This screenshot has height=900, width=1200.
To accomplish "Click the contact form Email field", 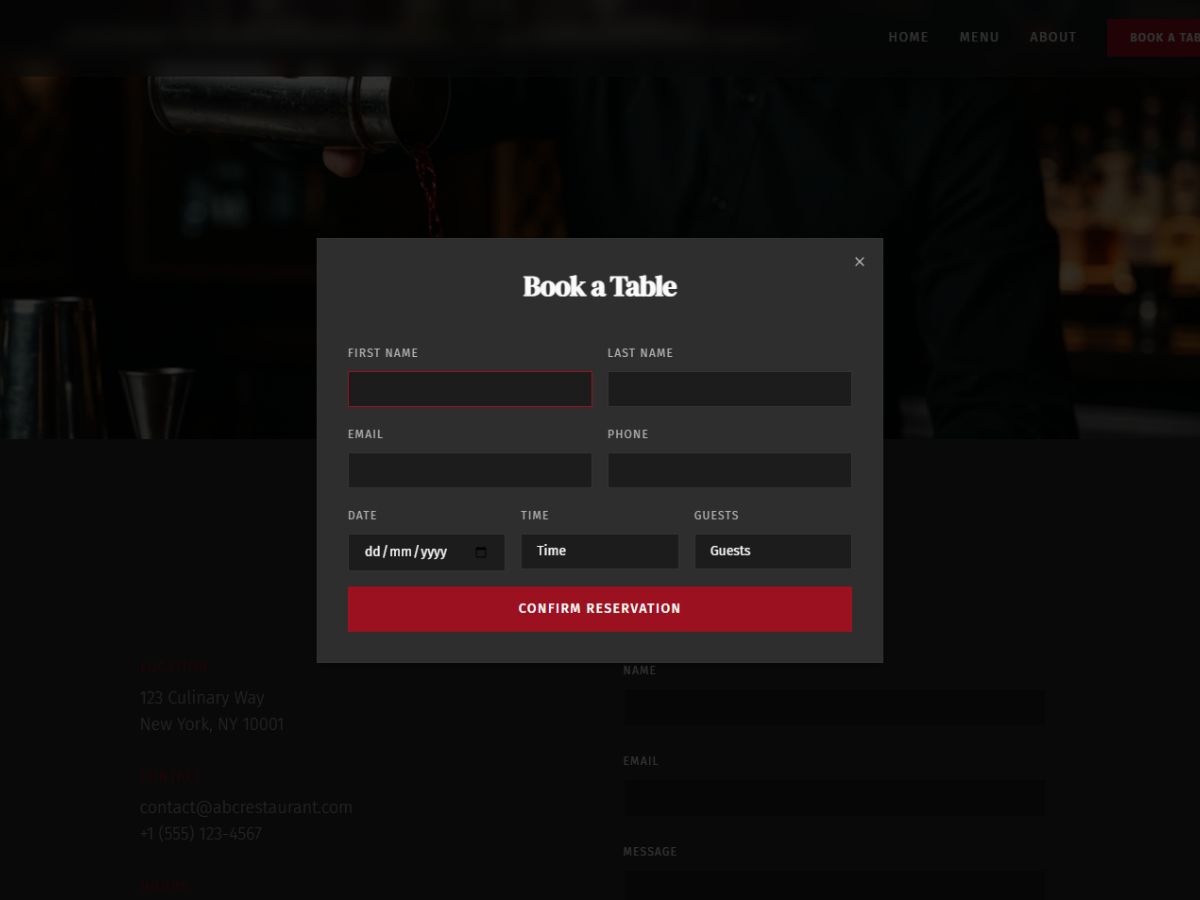I will 835,798.
